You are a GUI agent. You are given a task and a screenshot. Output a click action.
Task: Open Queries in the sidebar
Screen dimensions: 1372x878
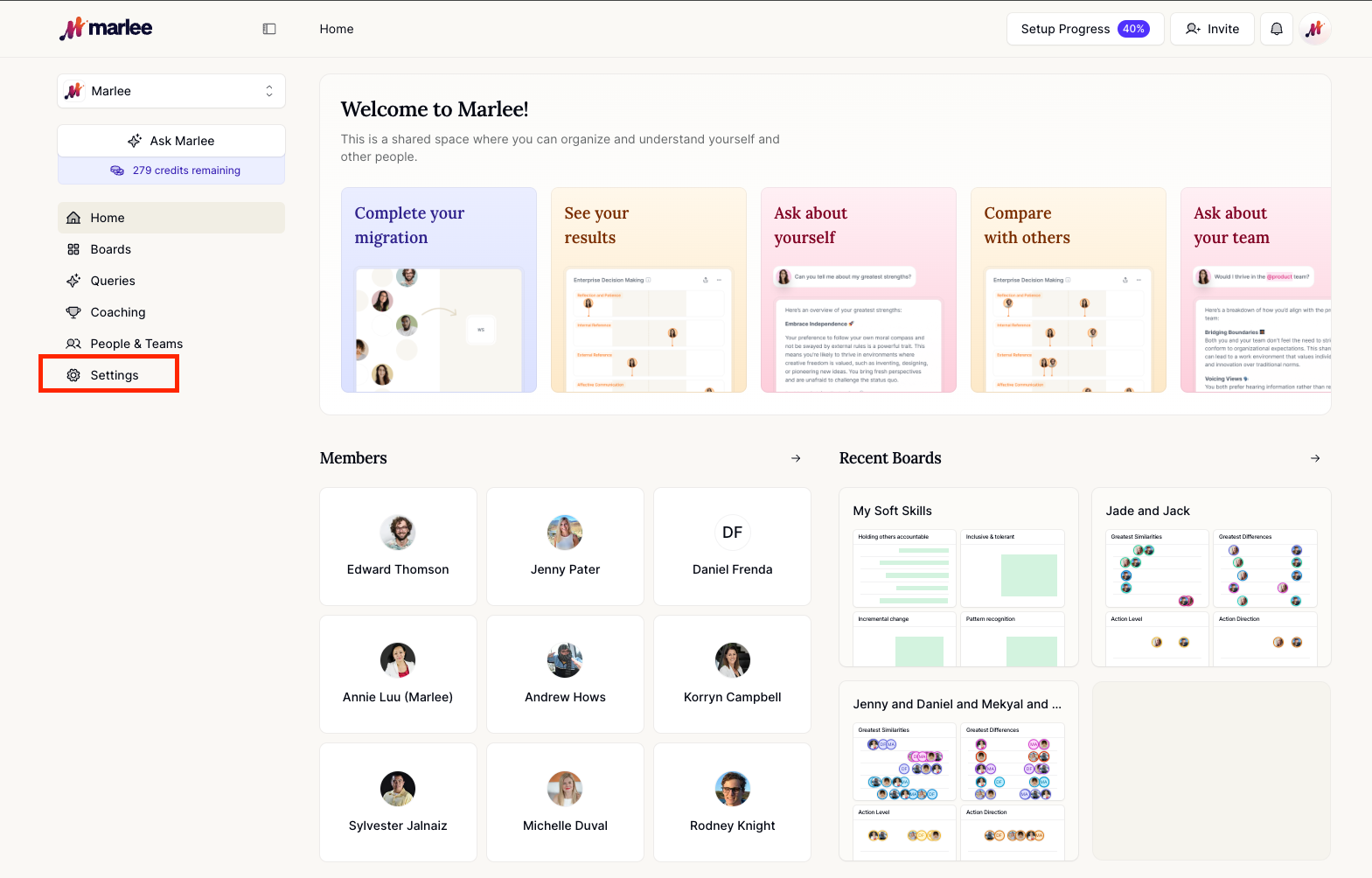[171, 281]
